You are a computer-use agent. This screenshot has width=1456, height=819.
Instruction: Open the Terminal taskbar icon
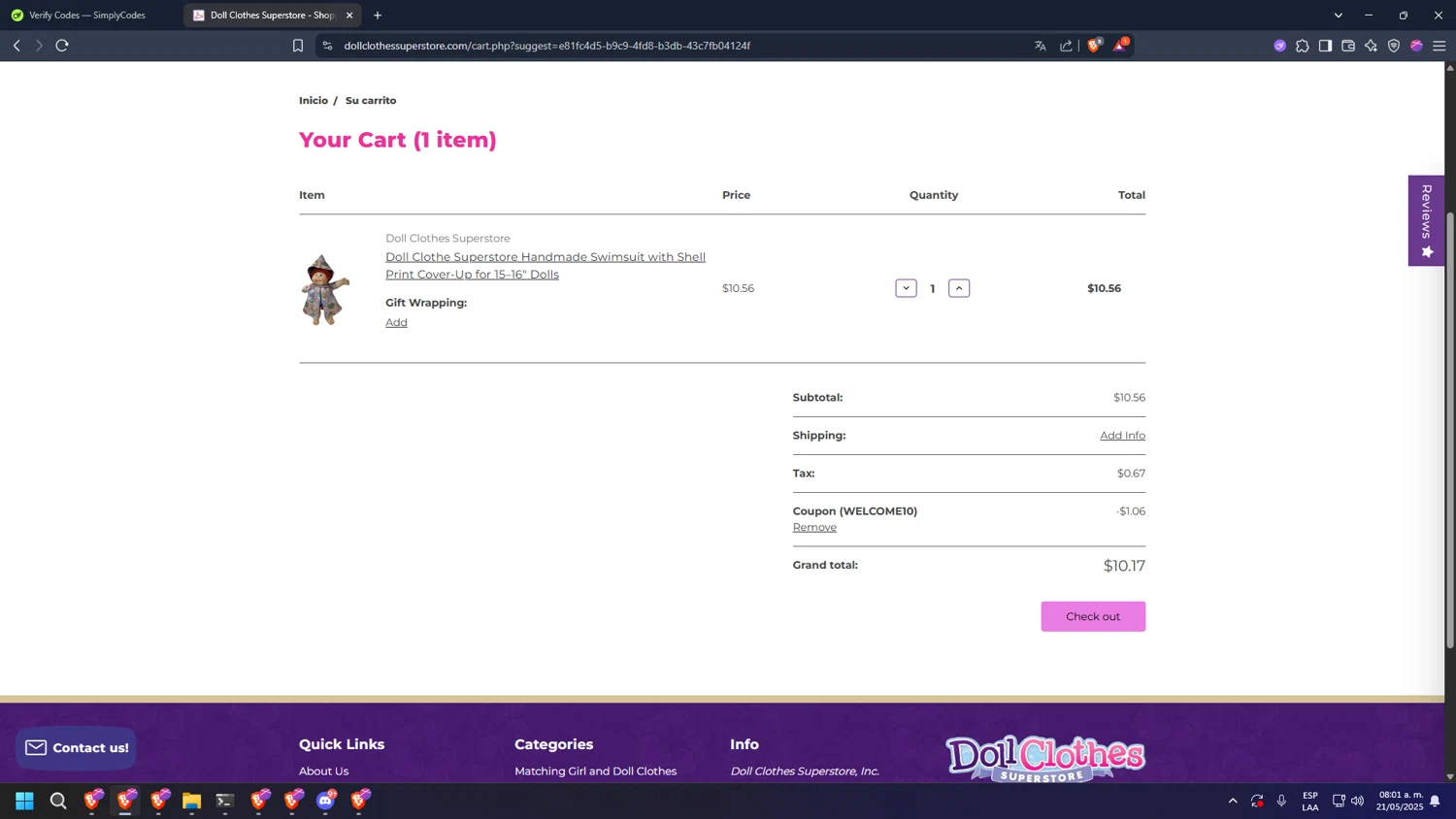point(225,801)
